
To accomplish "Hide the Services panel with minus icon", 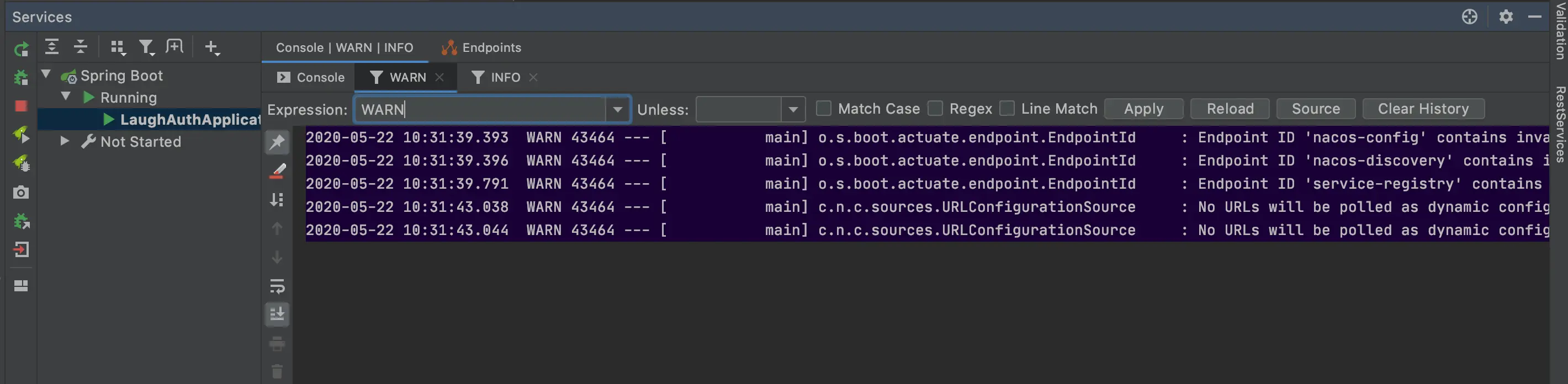I will [x=1534, y=17].
